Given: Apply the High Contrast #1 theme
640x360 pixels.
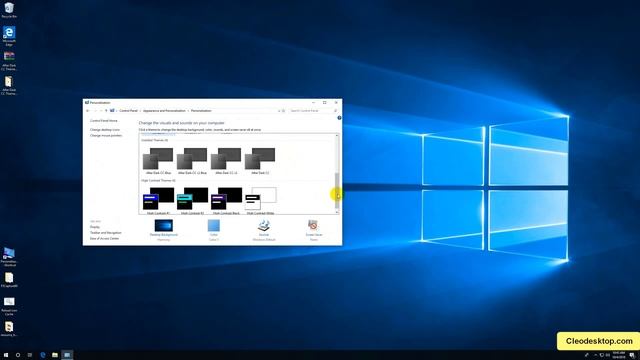Looking at the screenshot, I should 158,200.
